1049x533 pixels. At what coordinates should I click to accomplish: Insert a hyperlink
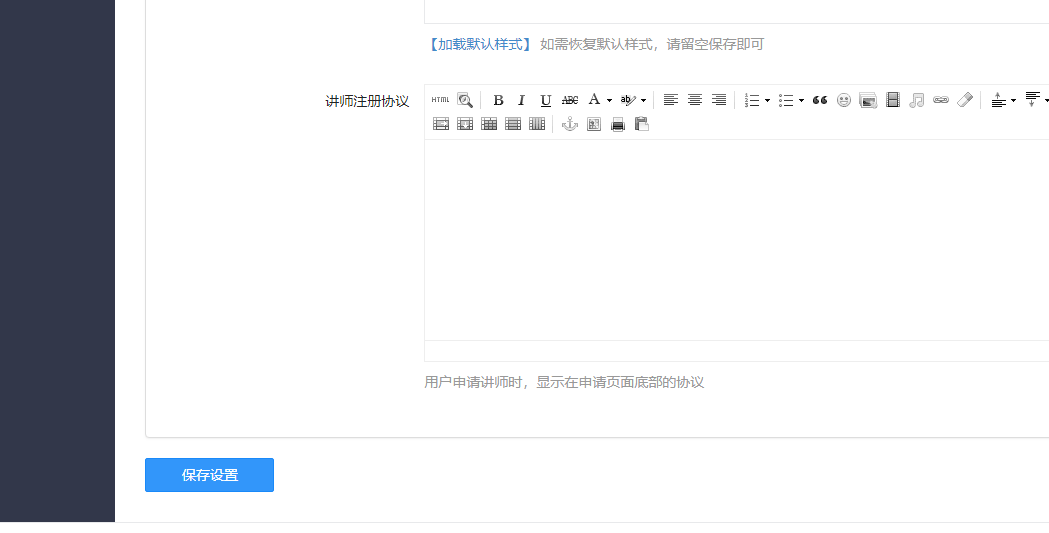tap(941, 100)
